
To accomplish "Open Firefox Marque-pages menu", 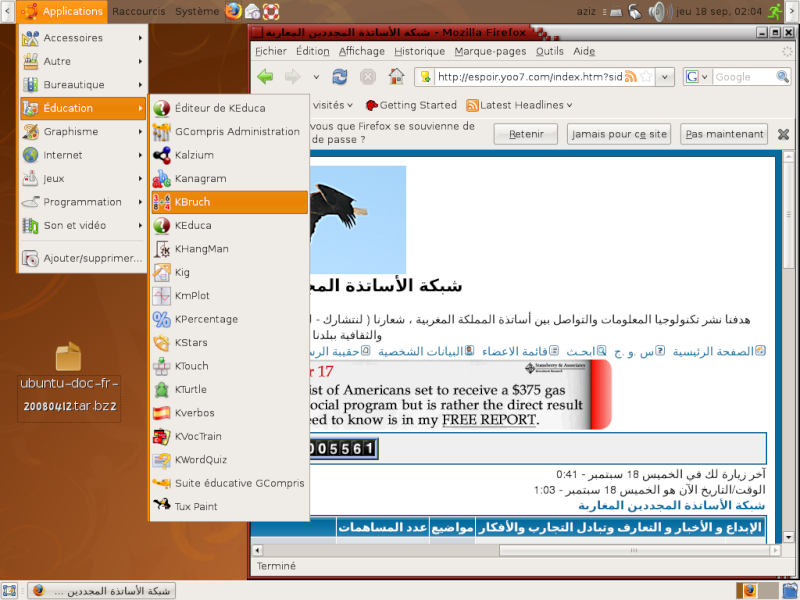I will (x=490, y=51).
